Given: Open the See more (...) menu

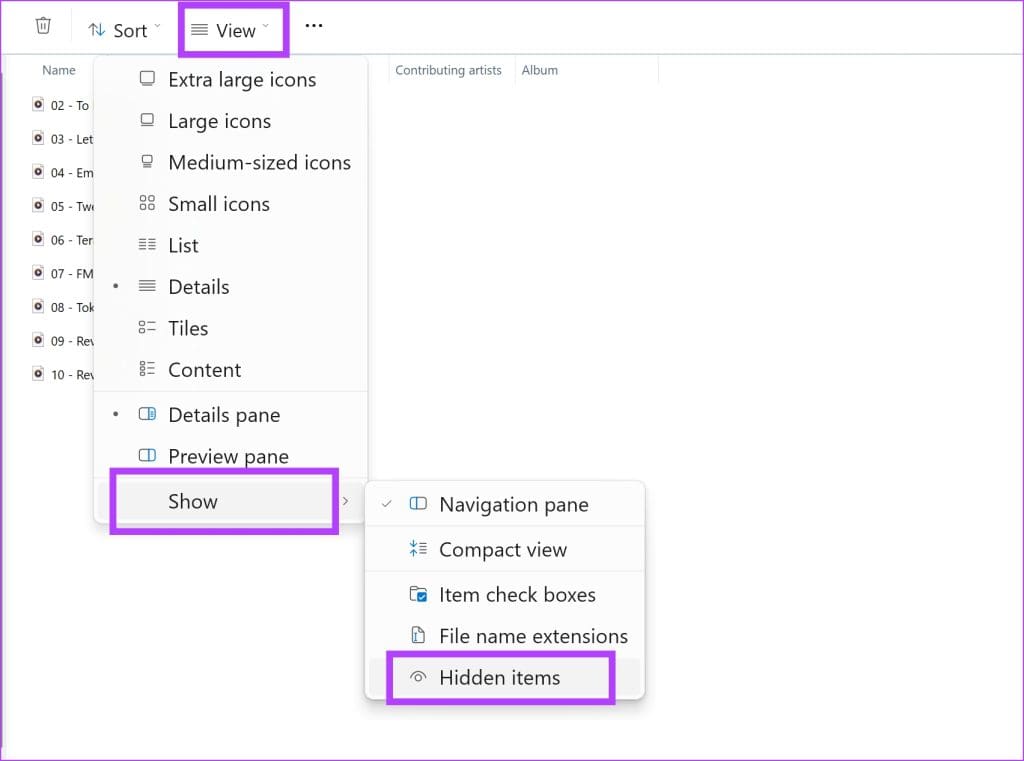Looking at the screenshot, I should click(x=313, y=25).
